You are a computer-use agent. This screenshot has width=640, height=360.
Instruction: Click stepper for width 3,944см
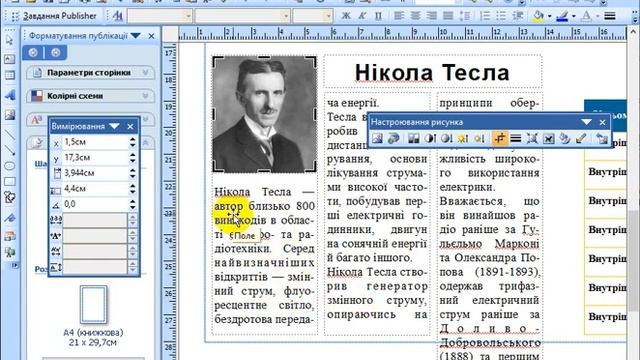[x=133, y=173]
